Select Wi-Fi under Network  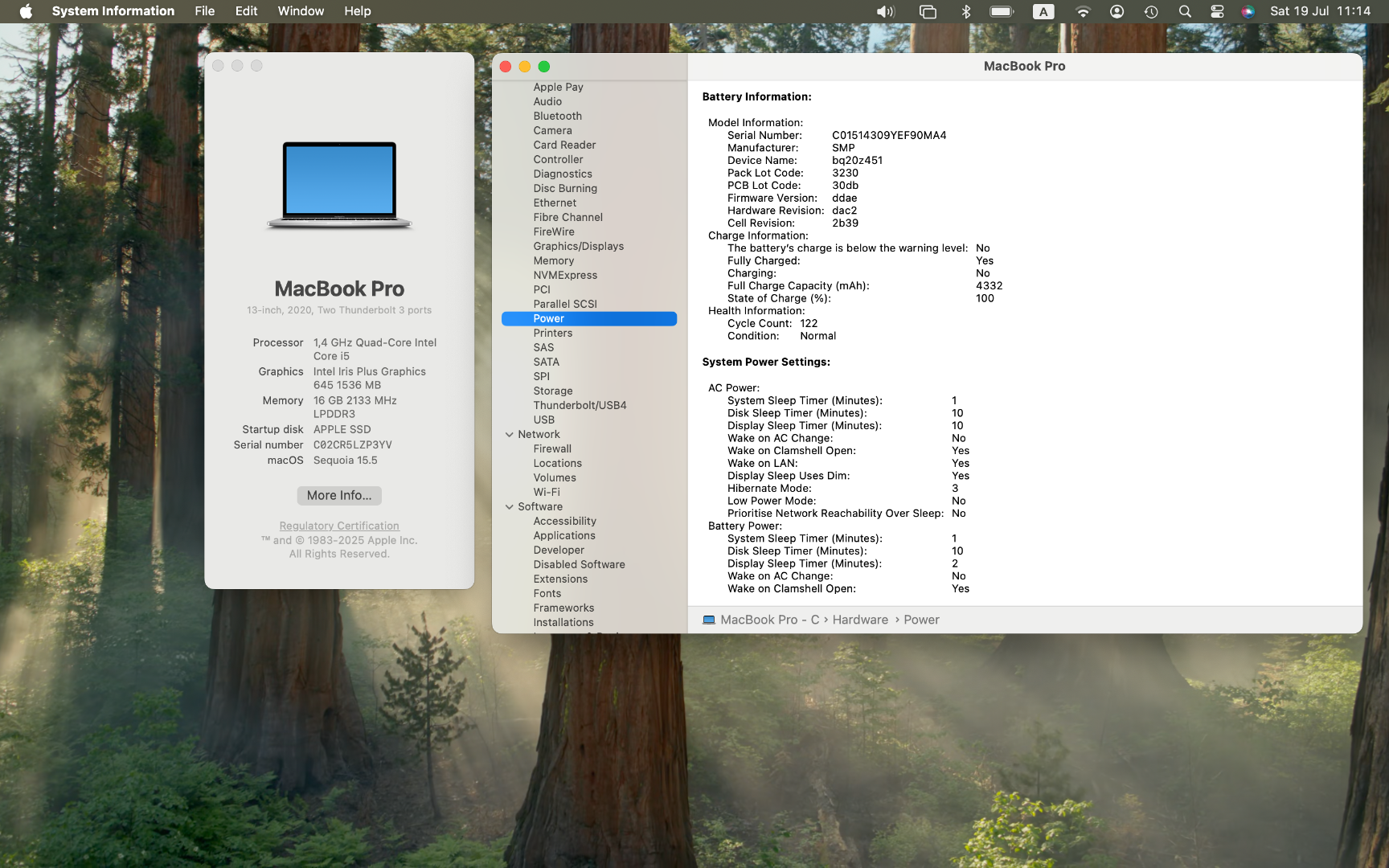547,492
